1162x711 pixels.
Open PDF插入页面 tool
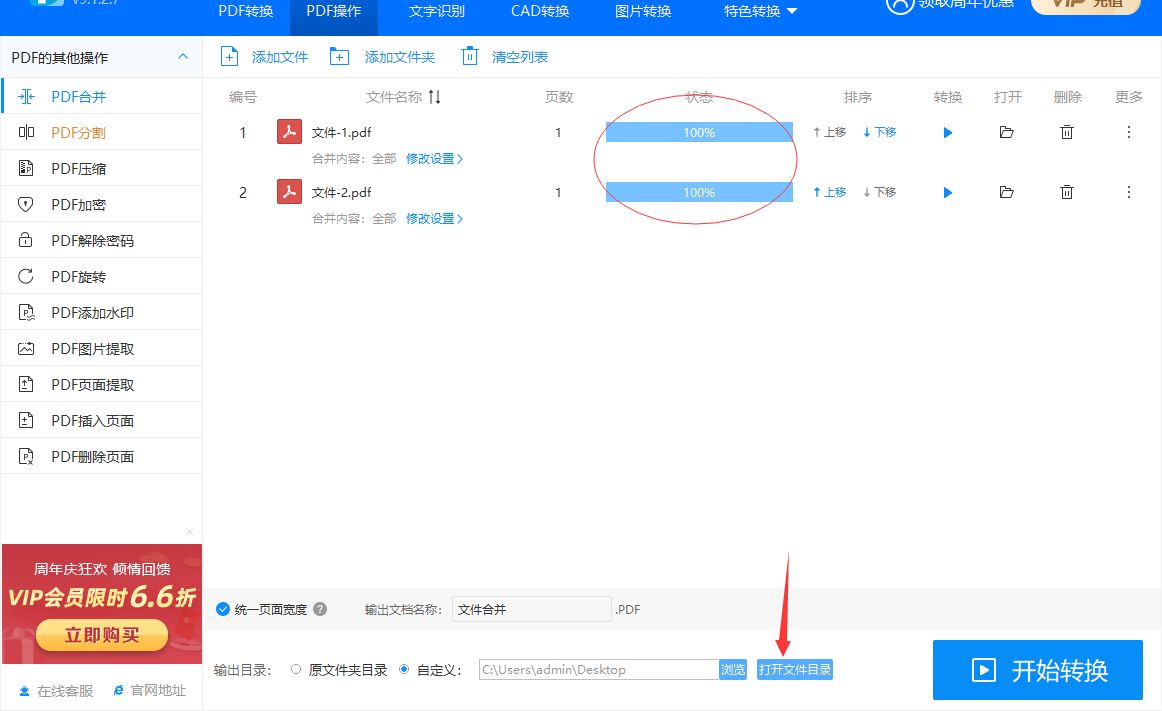click(x=102, y=420)
